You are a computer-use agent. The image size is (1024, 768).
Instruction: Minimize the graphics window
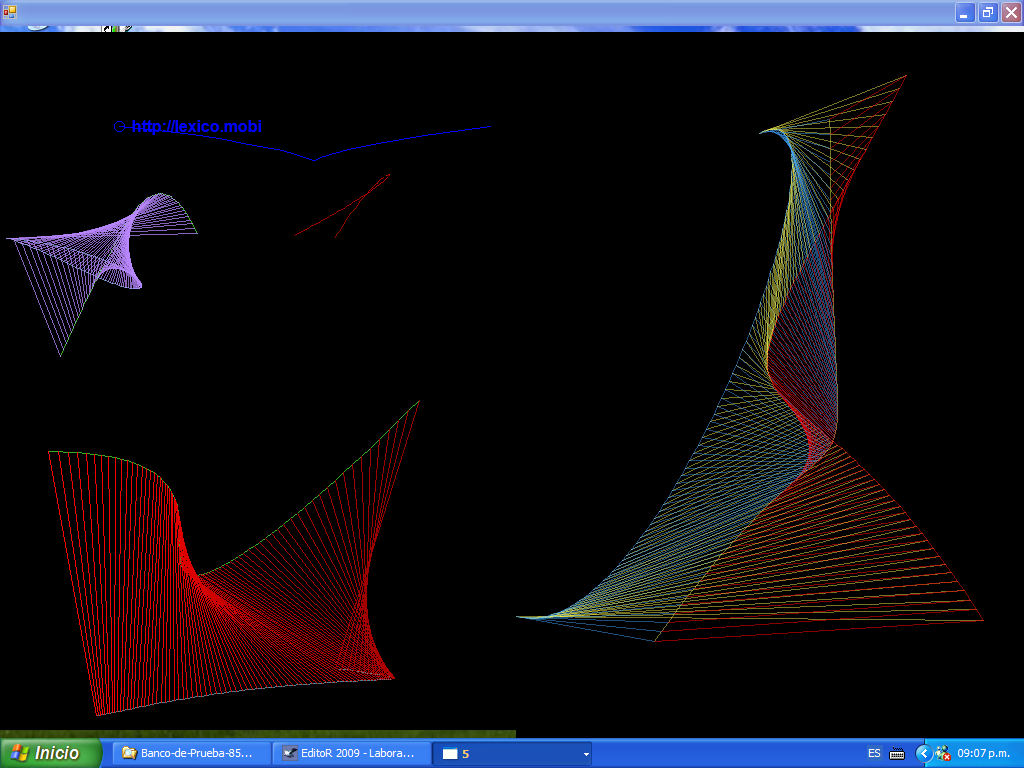pyautogui.click(x=964, y=12)
